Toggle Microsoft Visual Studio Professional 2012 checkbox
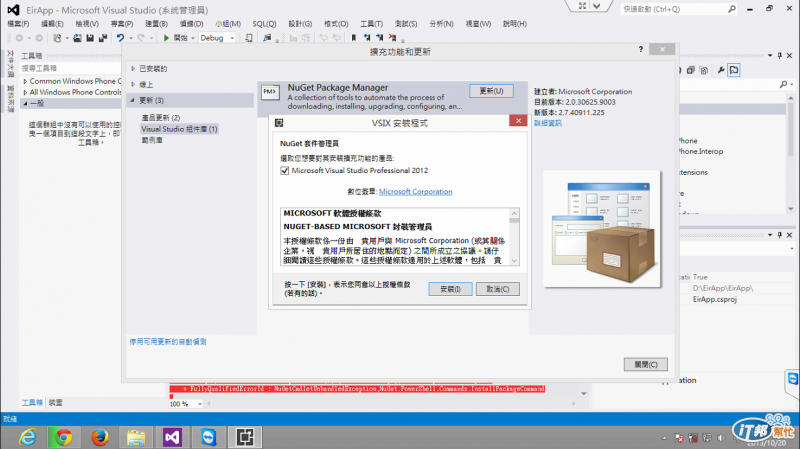800x449 pixels. click(285, 171)
